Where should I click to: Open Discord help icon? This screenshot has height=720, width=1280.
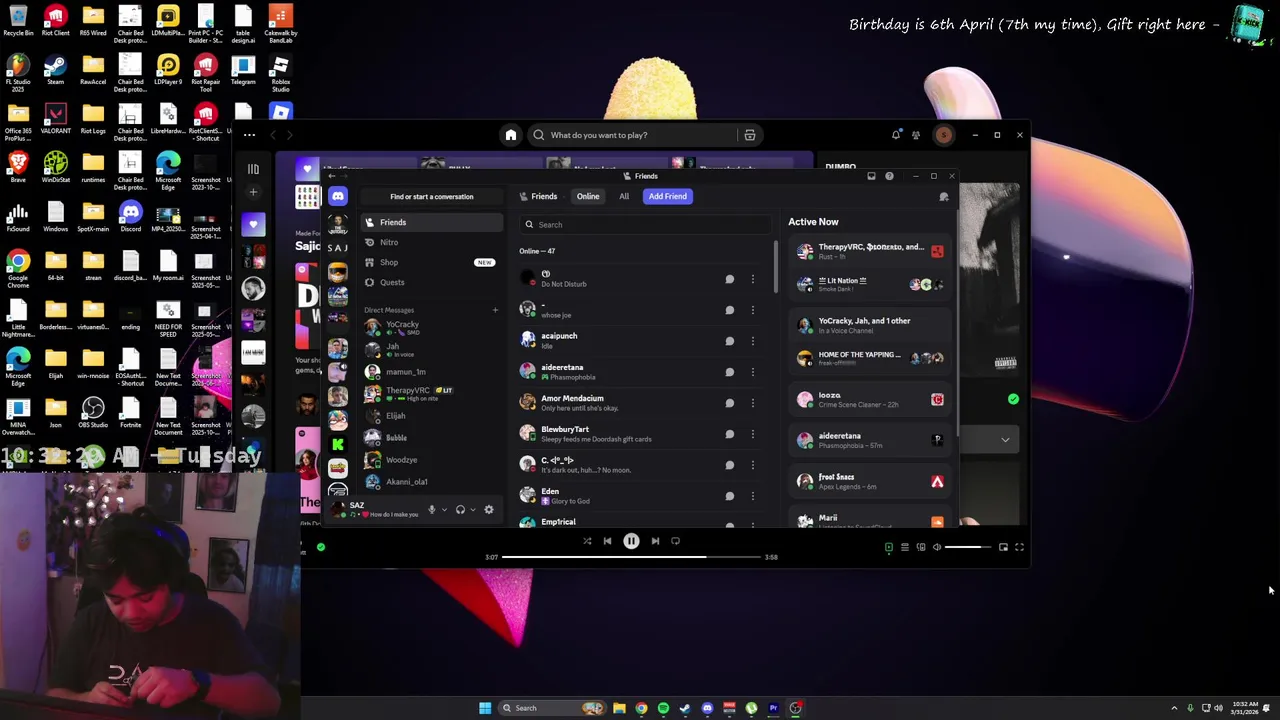[889, 176]
